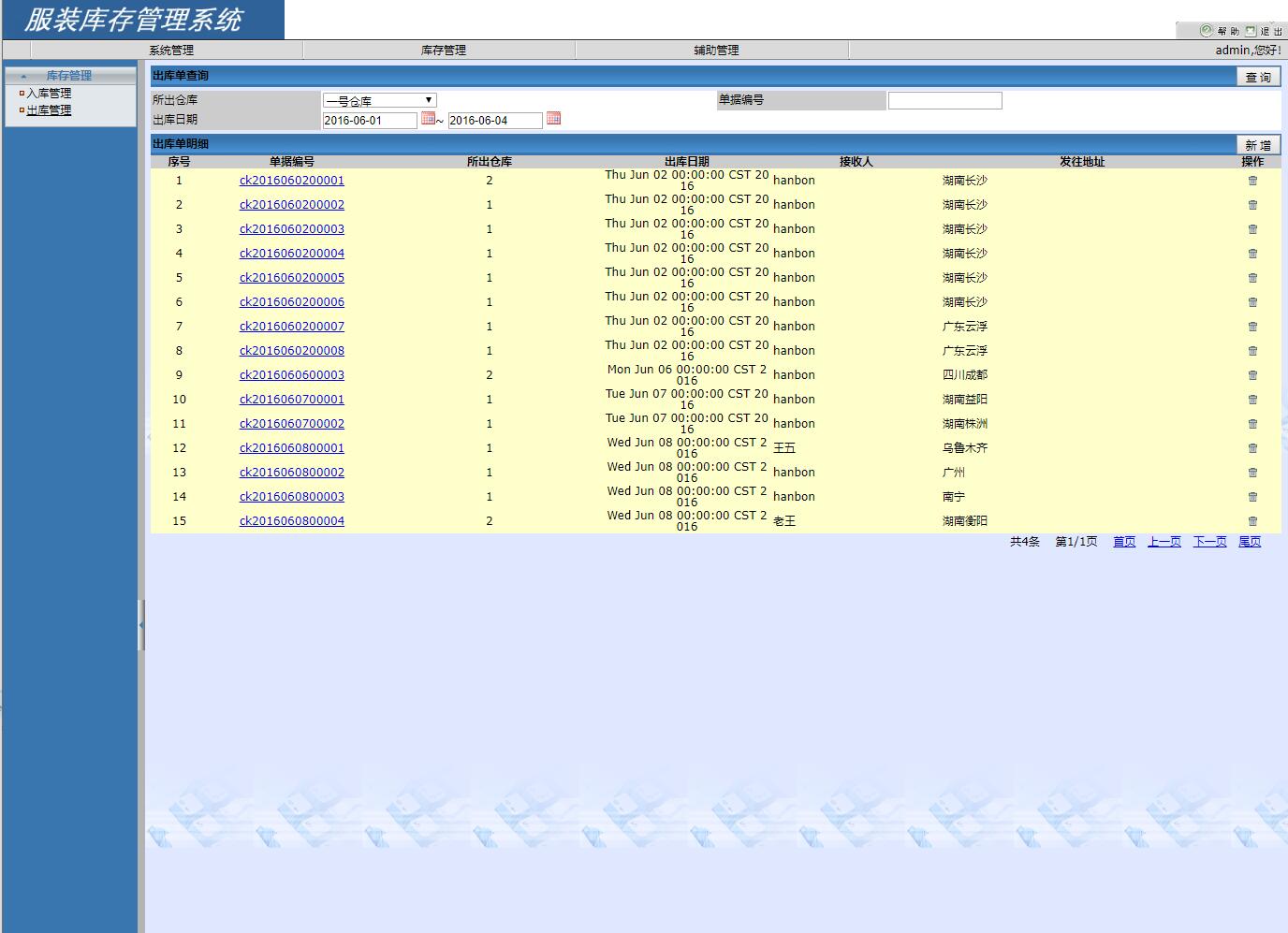Open the 所出仓库 warehouse dropdown
Image resolution: width=1288 pixels, height=933 pixels.
tap(379, 100)
